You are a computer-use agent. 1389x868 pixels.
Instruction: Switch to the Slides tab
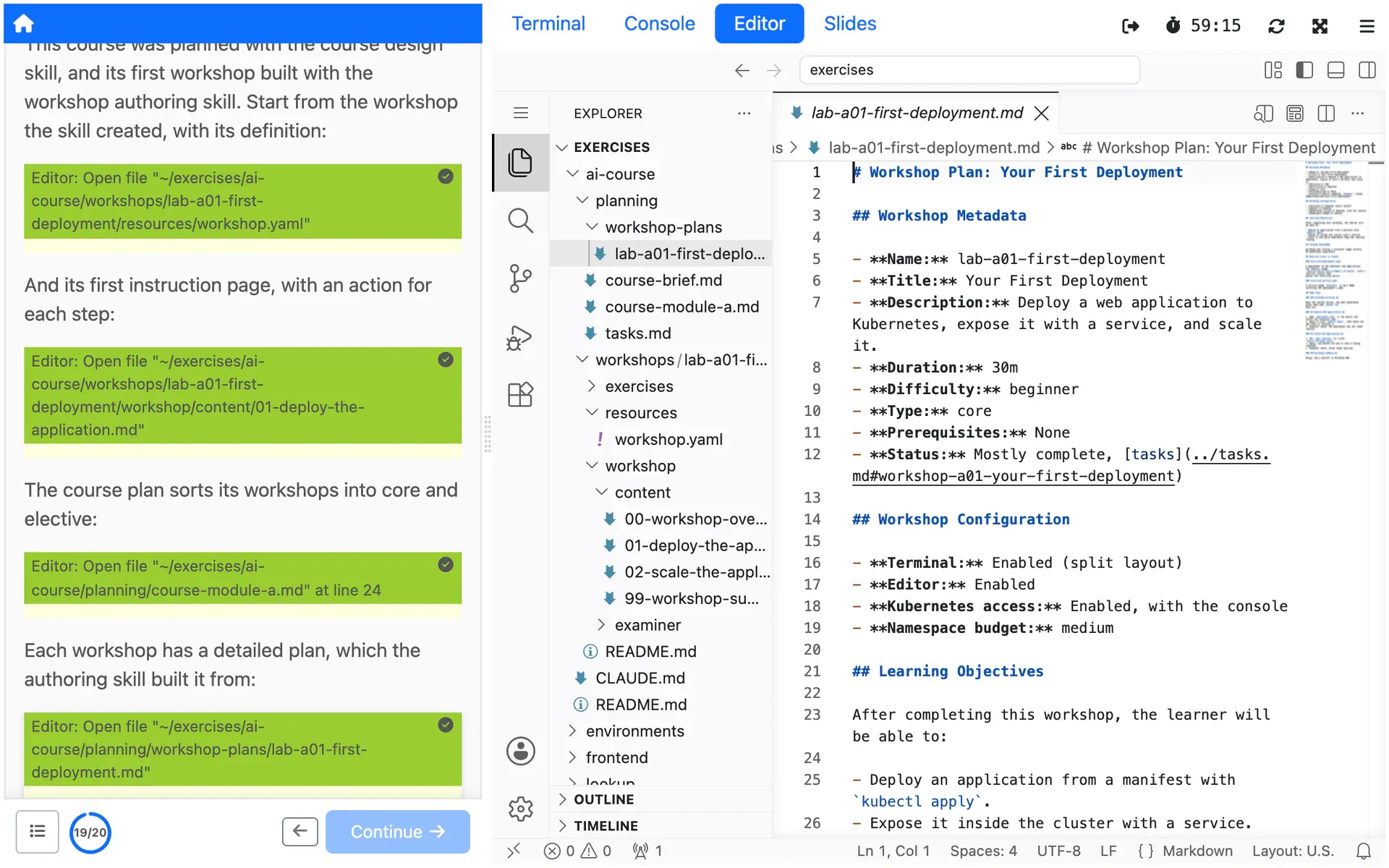tap(850, 24)
